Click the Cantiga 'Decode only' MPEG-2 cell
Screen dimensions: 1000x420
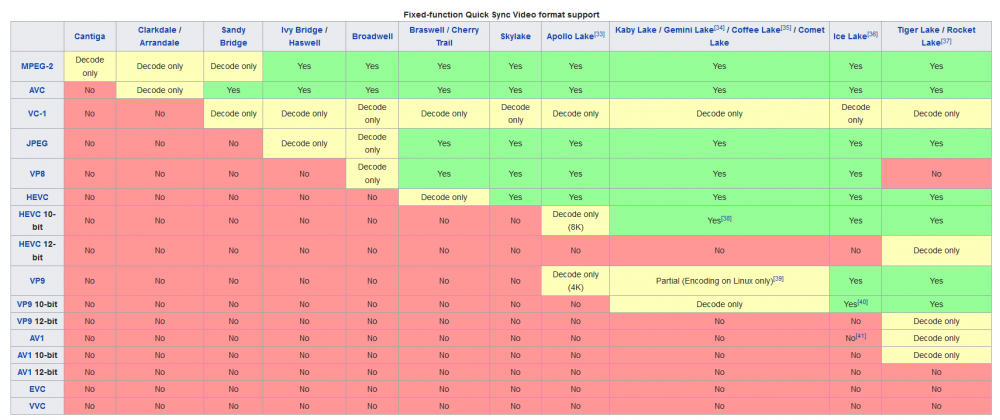(x=89, y=66)
